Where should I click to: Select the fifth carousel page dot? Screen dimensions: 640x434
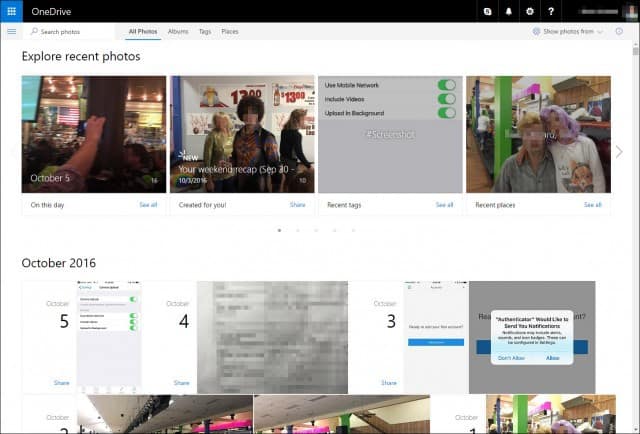(x=353, y=230)
